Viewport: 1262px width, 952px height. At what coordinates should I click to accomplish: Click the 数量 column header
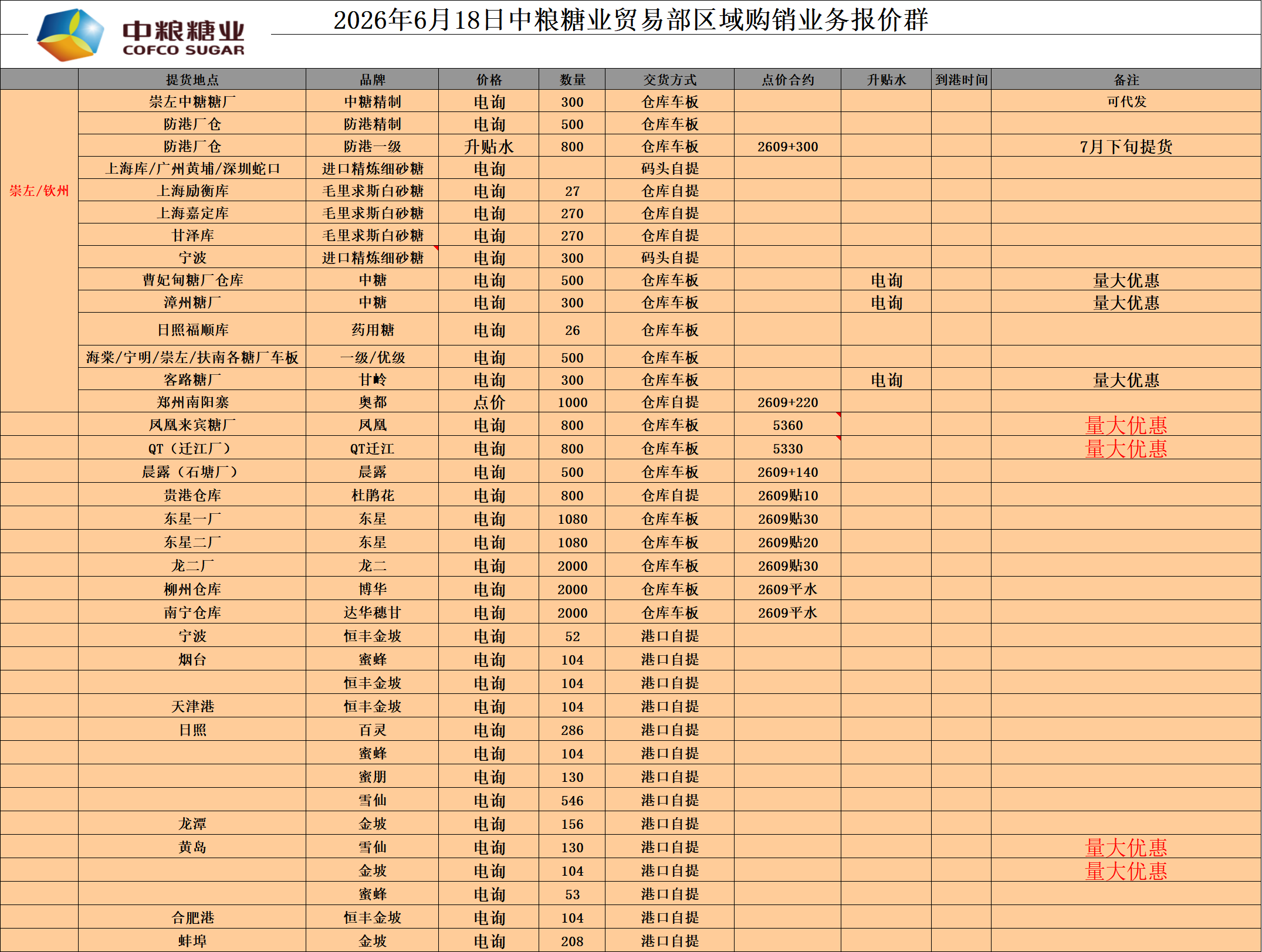572,79
